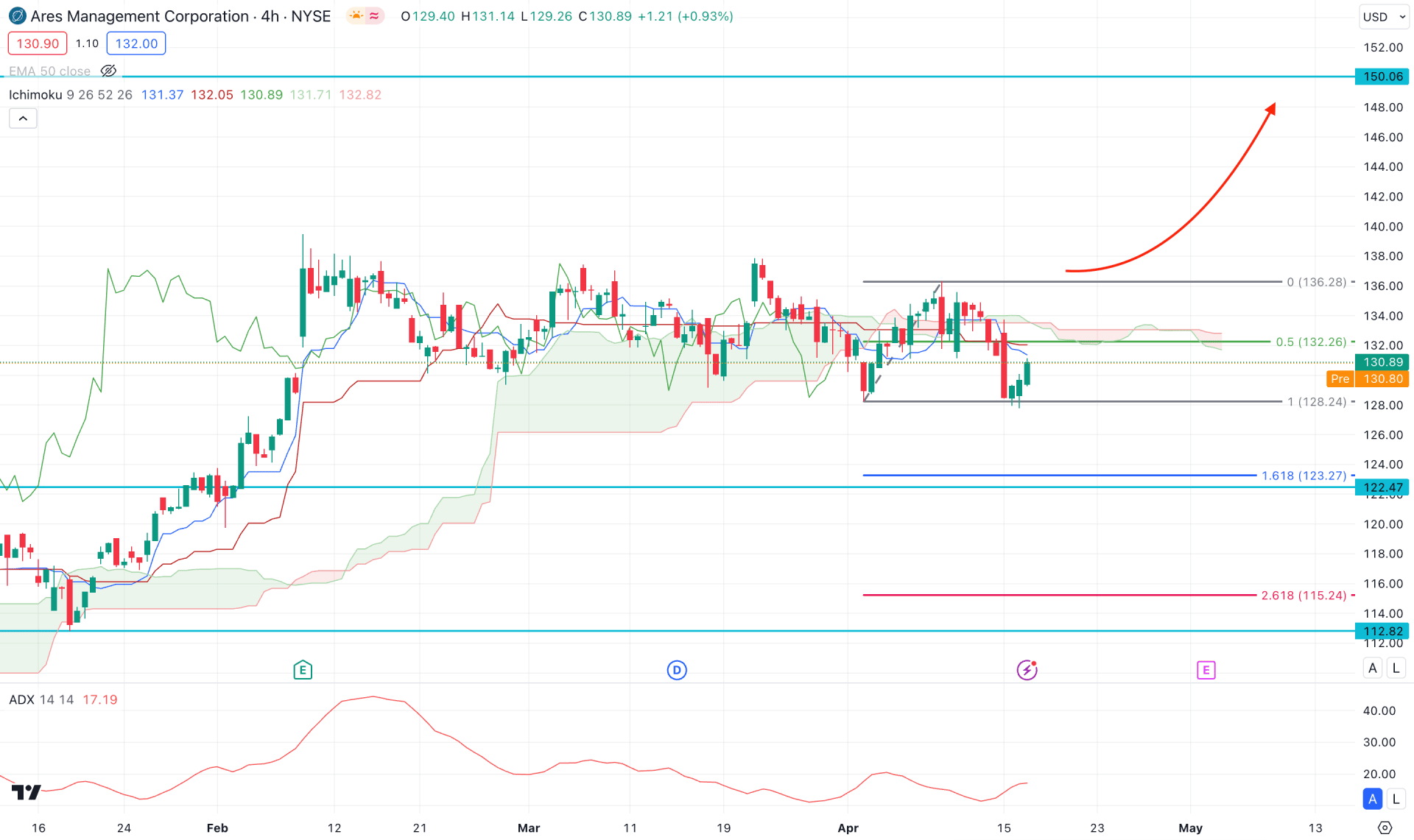Click the 122.47 horizontal line price label
The height and width of the screenshot is (840, 1414).
point(1382,487)
